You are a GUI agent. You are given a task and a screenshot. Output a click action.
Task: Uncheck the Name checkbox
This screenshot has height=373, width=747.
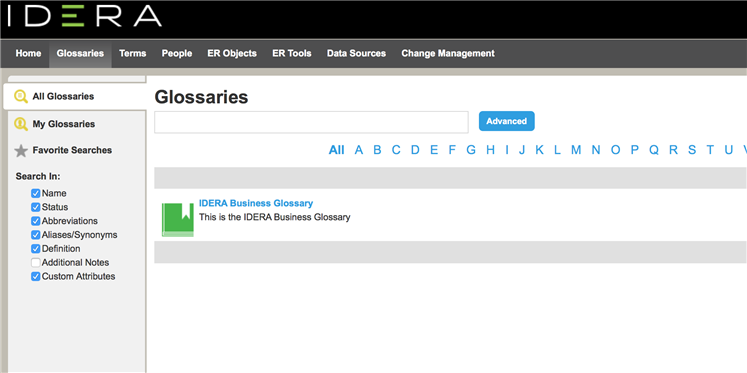35,193
